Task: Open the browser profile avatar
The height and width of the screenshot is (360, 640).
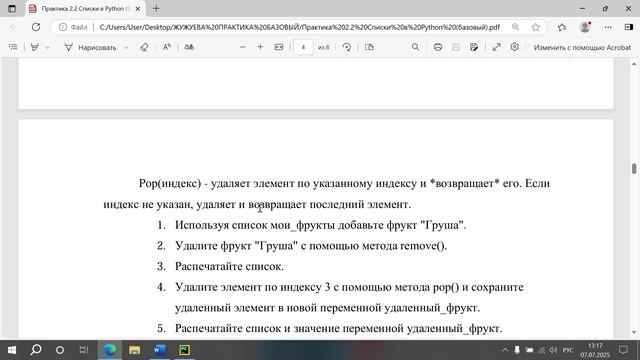Action: [585, 27]
